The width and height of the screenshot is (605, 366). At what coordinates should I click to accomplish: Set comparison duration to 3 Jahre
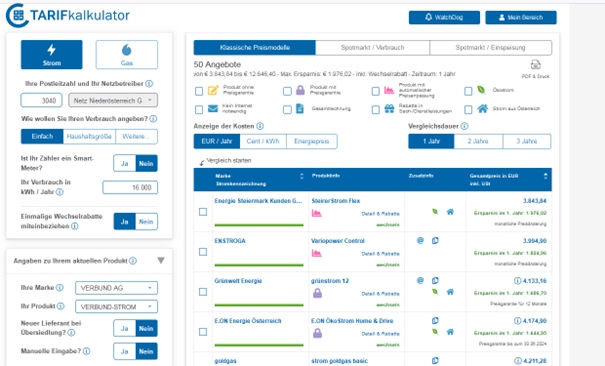coord(527,141)
